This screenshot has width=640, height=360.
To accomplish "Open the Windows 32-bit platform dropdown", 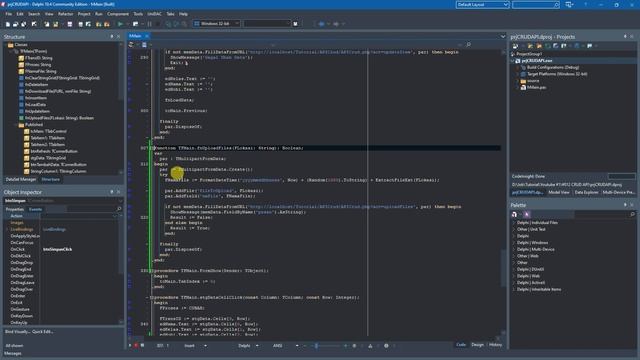I will point(216,24).
